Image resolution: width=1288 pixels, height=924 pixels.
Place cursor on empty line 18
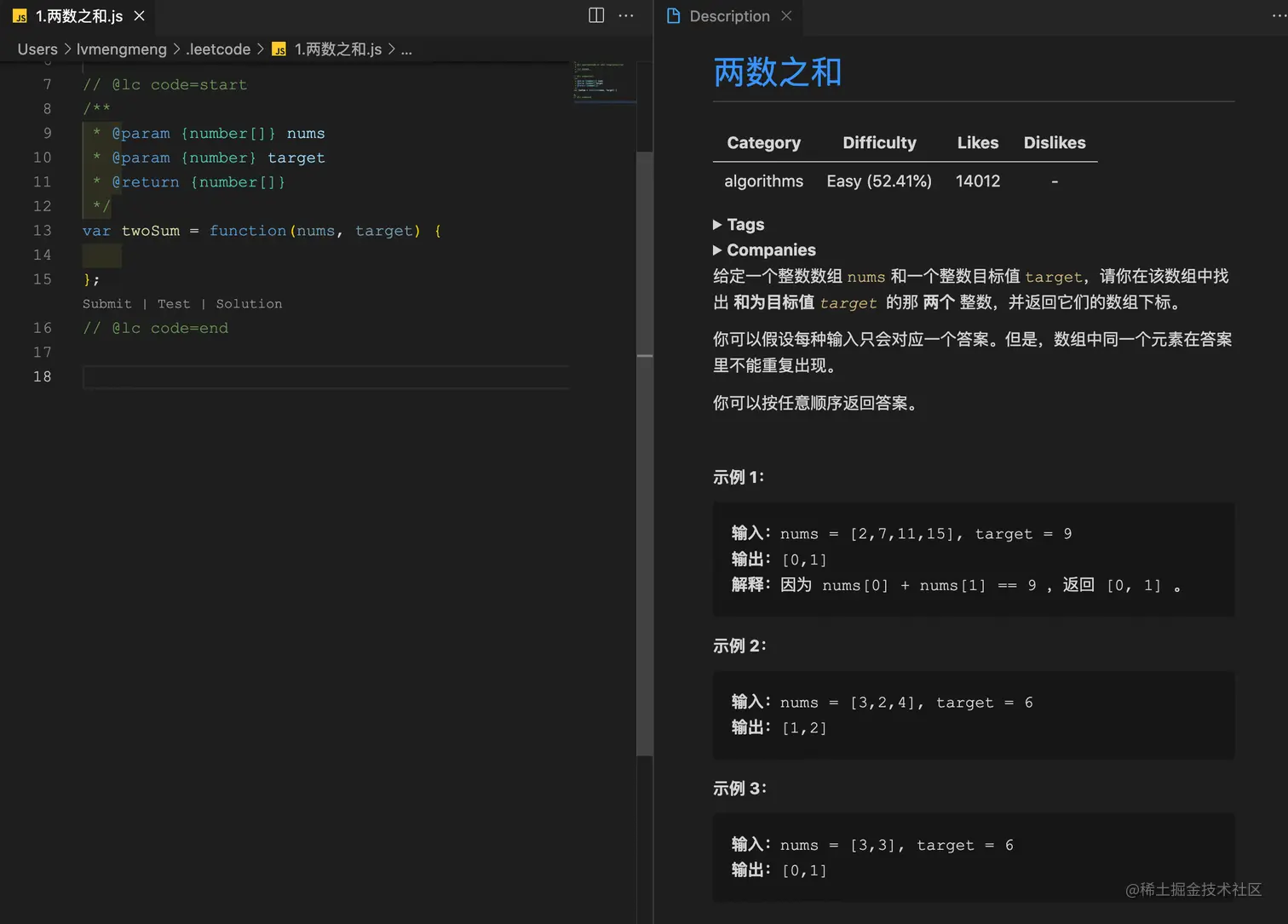click(x=326, y=376)
